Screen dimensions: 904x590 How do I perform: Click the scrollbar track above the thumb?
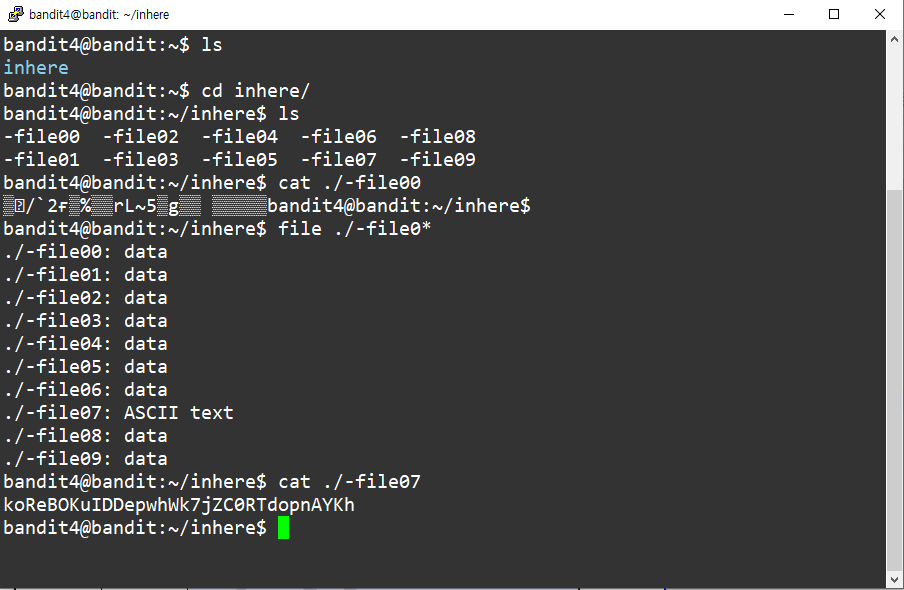pos(894,118)
